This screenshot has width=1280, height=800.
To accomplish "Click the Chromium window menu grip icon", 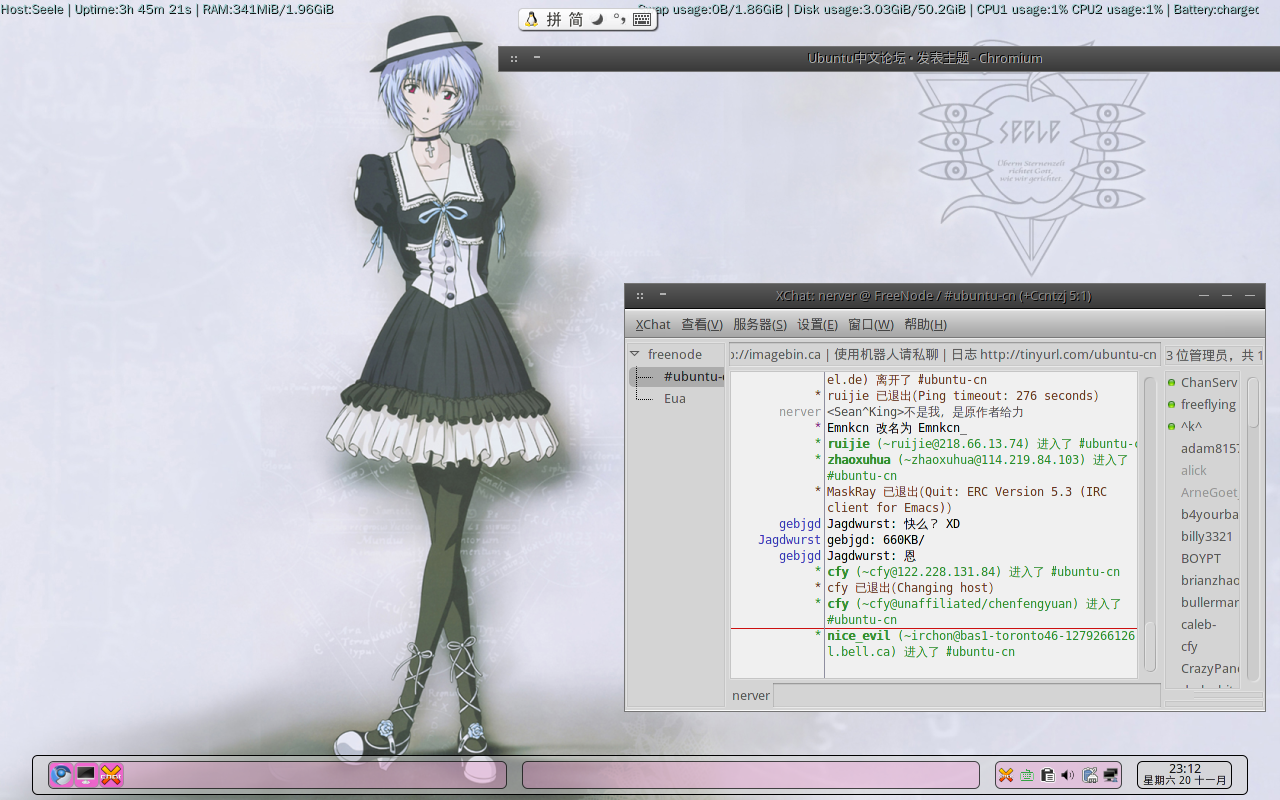I will pyautogui.click(x=514, y=59).
